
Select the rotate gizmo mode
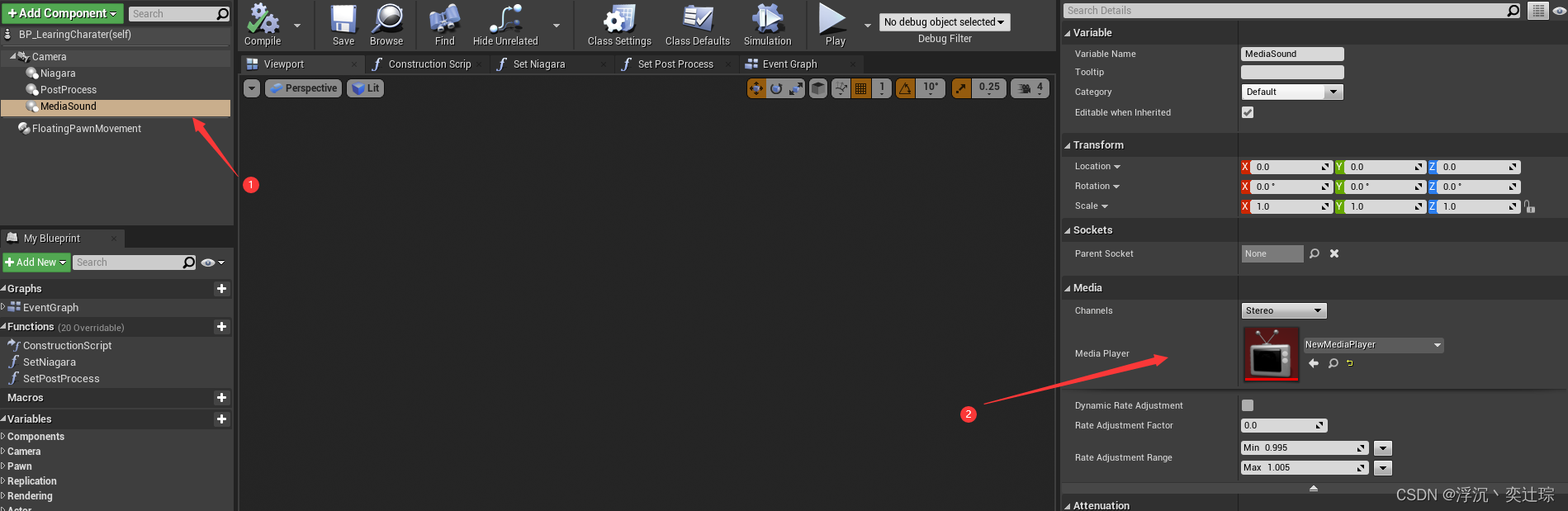click(x=776, y=88)
